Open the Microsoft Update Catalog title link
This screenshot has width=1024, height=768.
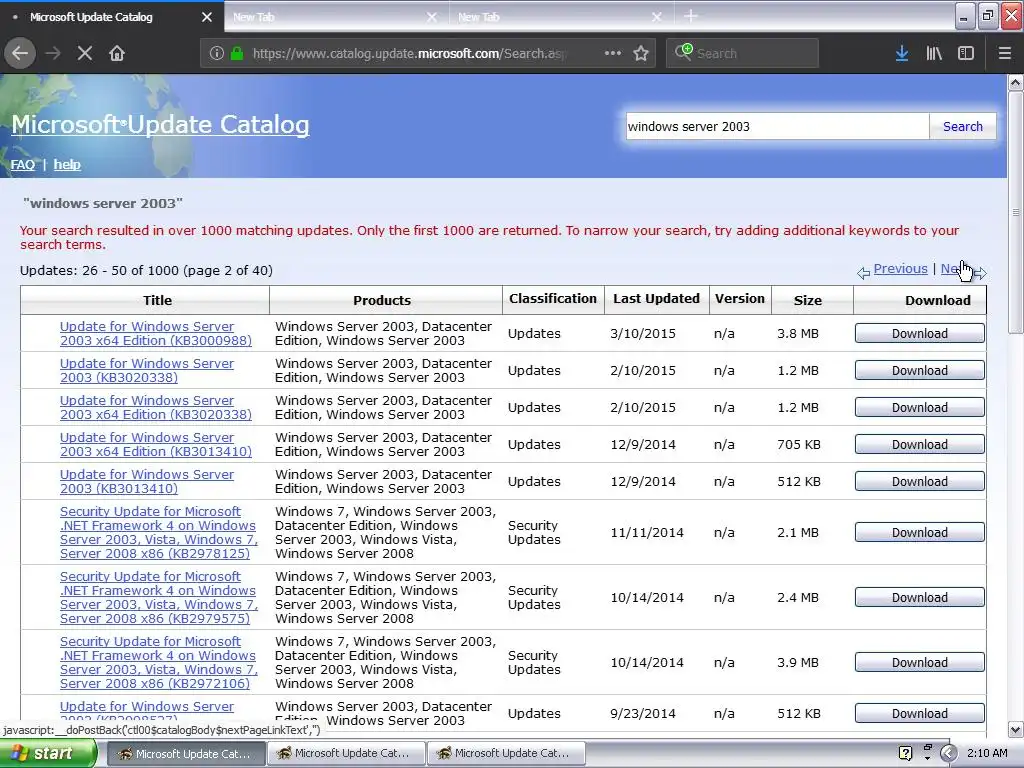tap(160, 124)
